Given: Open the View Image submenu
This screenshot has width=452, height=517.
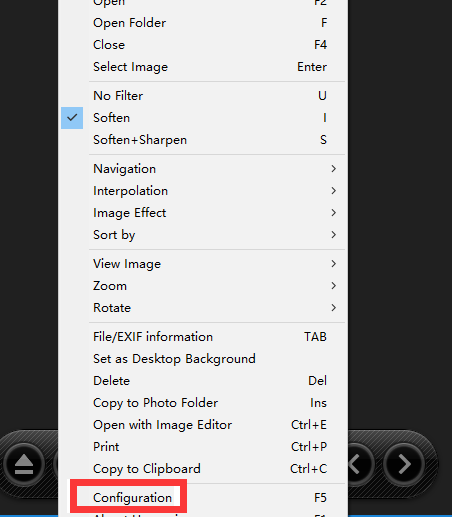Looking at the screenshot, I should (x=203, y=264).
